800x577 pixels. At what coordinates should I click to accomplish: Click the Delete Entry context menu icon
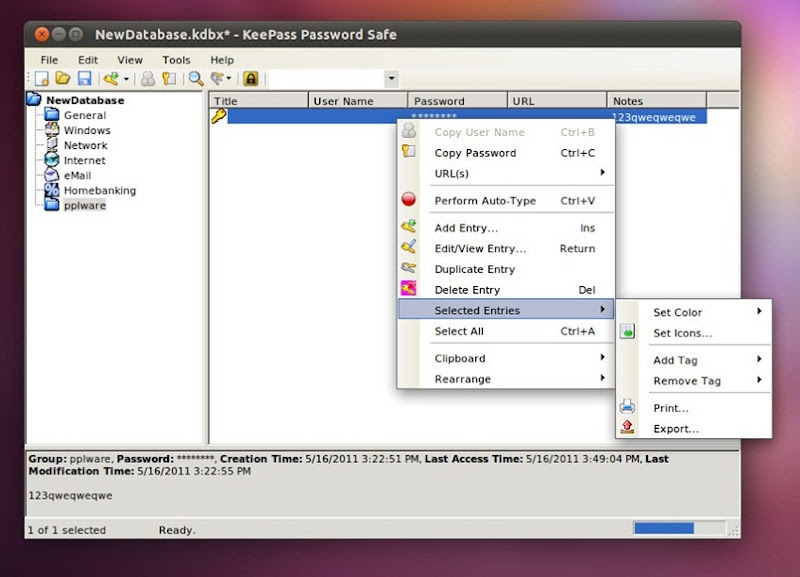pyautogui.click(x=409, y=288)
